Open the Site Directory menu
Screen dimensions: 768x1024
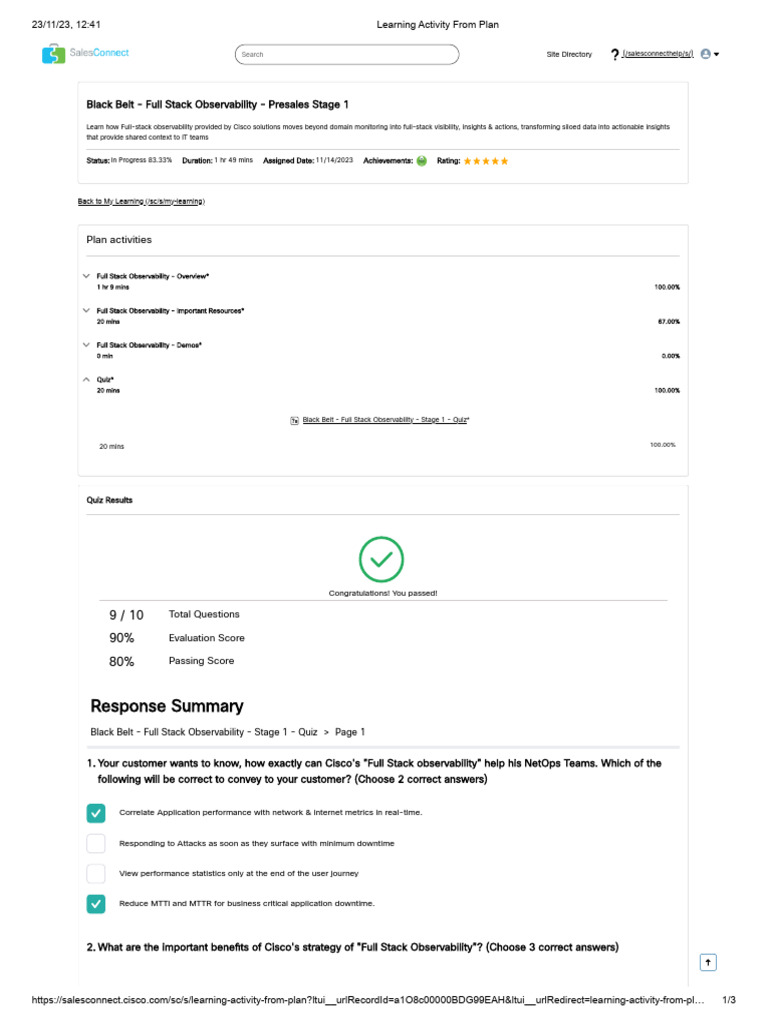pyautogui.click(x=569, y=54)
